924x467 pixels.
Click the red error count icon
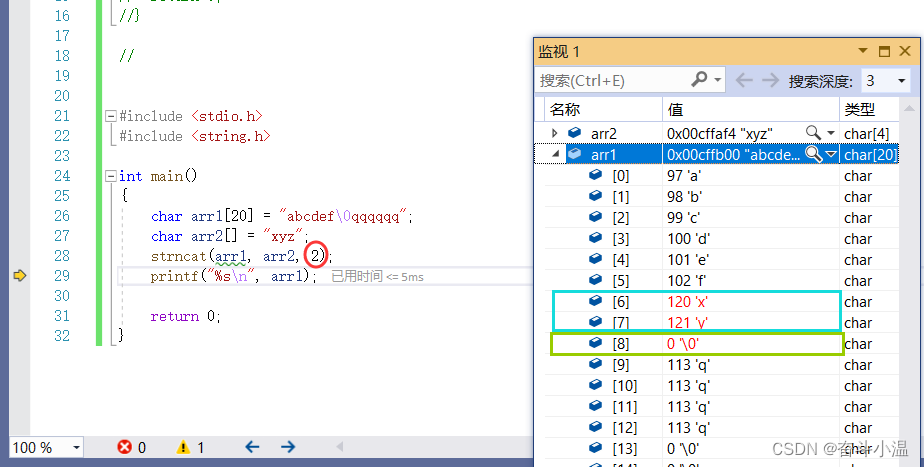click(124, 448)
